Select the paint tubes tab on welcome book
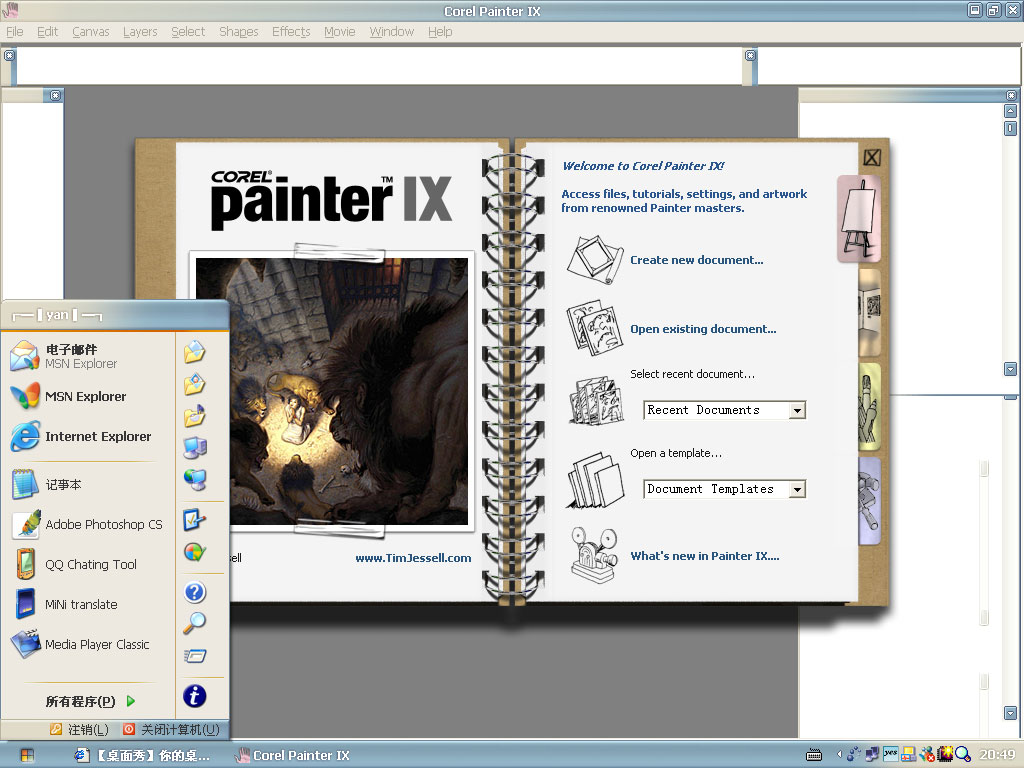This screenshot has height=768, width=1024. (869, 501)
